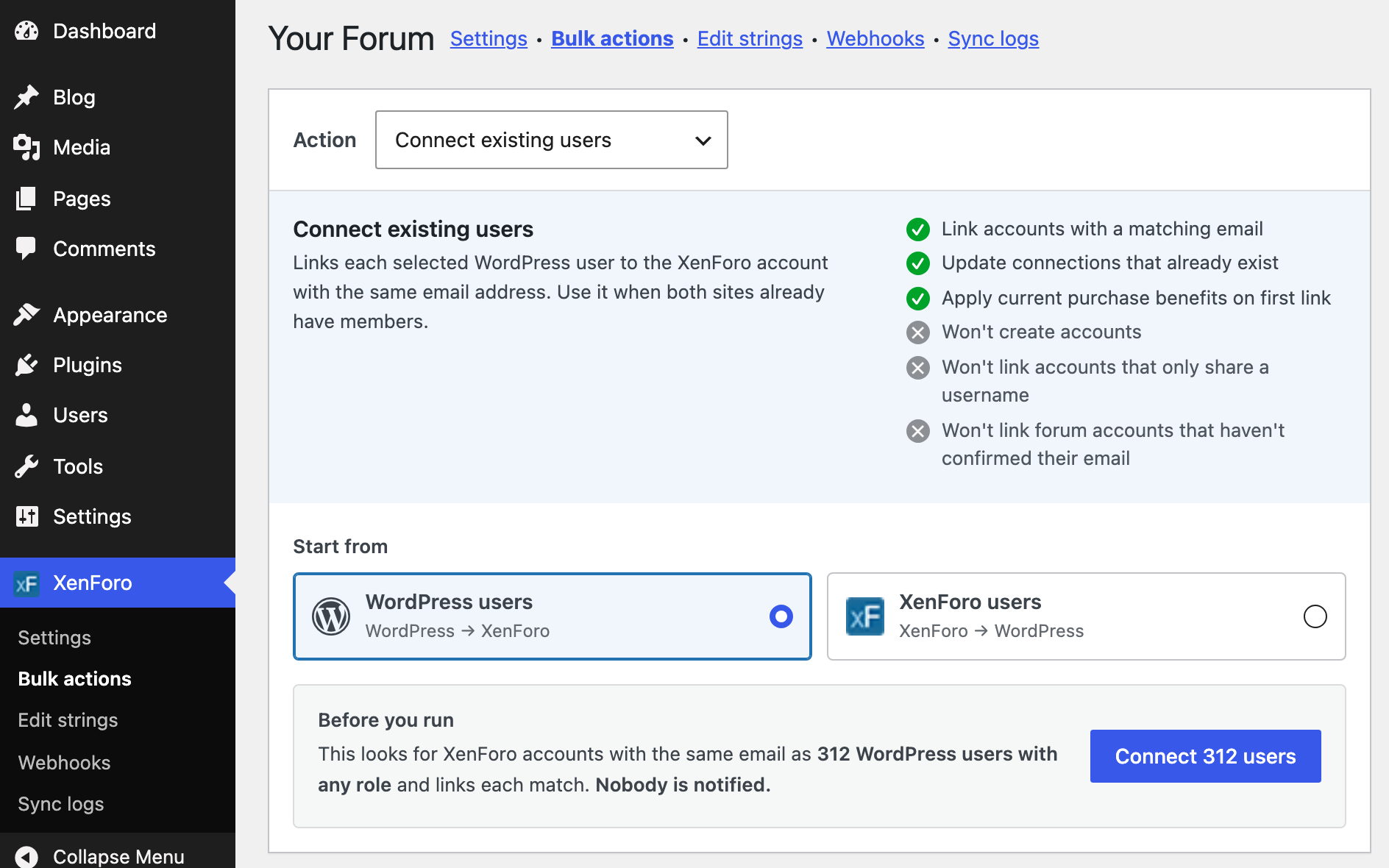Select the WordPress users radio button
This screenshot has width=1389, height=868.
pos(781,616)
